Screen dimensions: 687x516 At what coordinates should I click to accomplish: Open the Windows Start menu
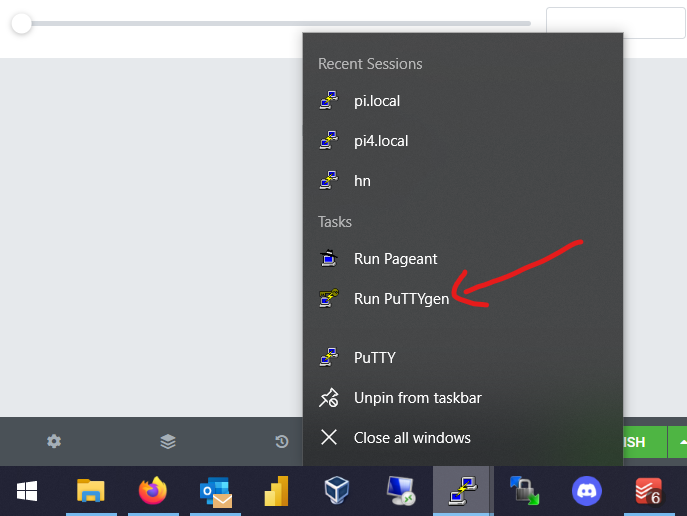pyautogui.click(x=27, y=491)
